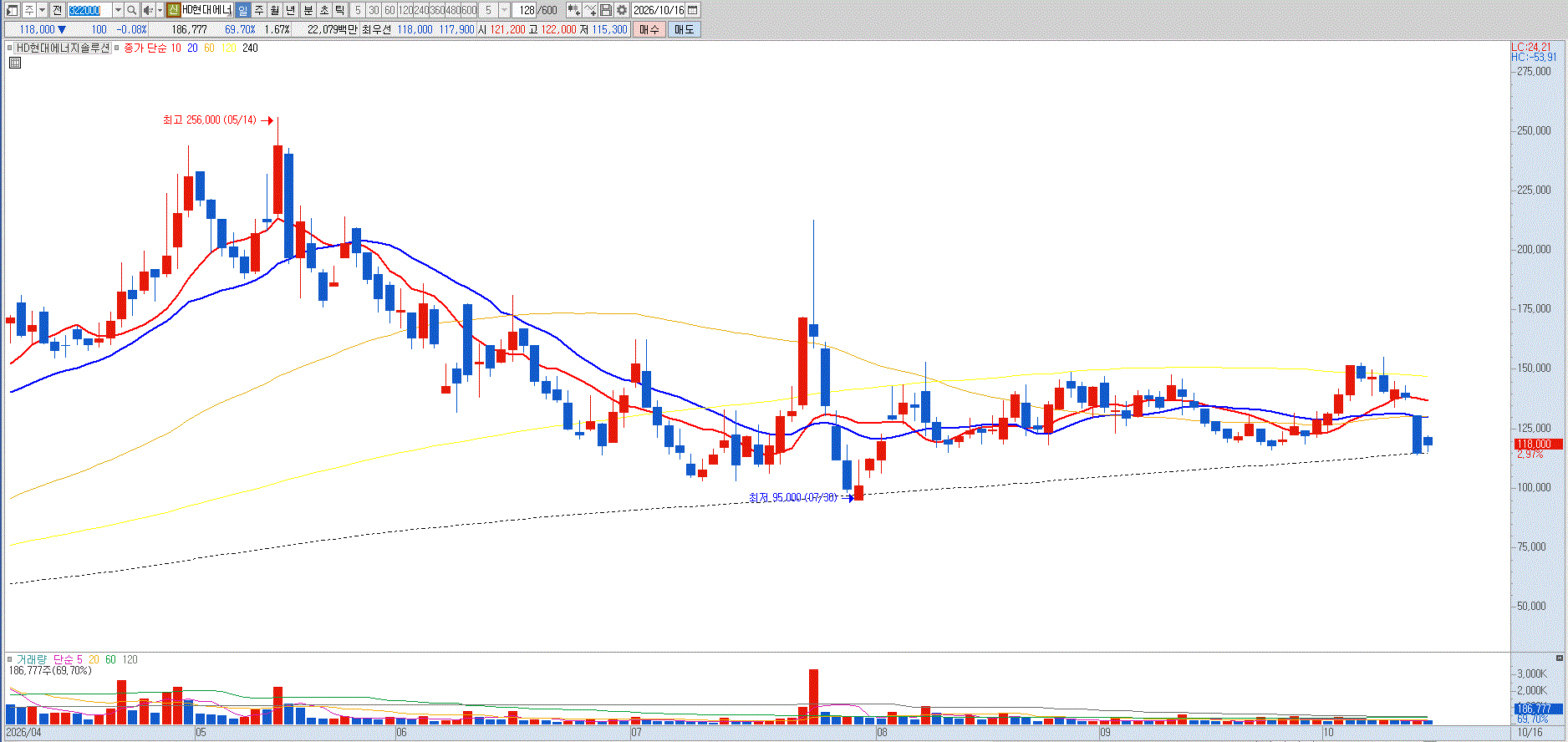Save chart with the floppy disk icon

(606, 10)
